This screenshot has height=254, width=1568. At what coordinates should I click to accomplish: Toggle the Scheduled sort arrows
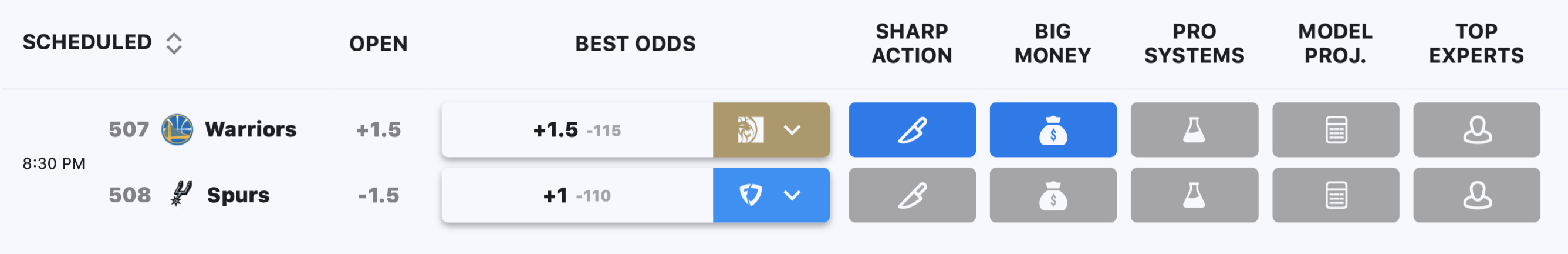174,44
